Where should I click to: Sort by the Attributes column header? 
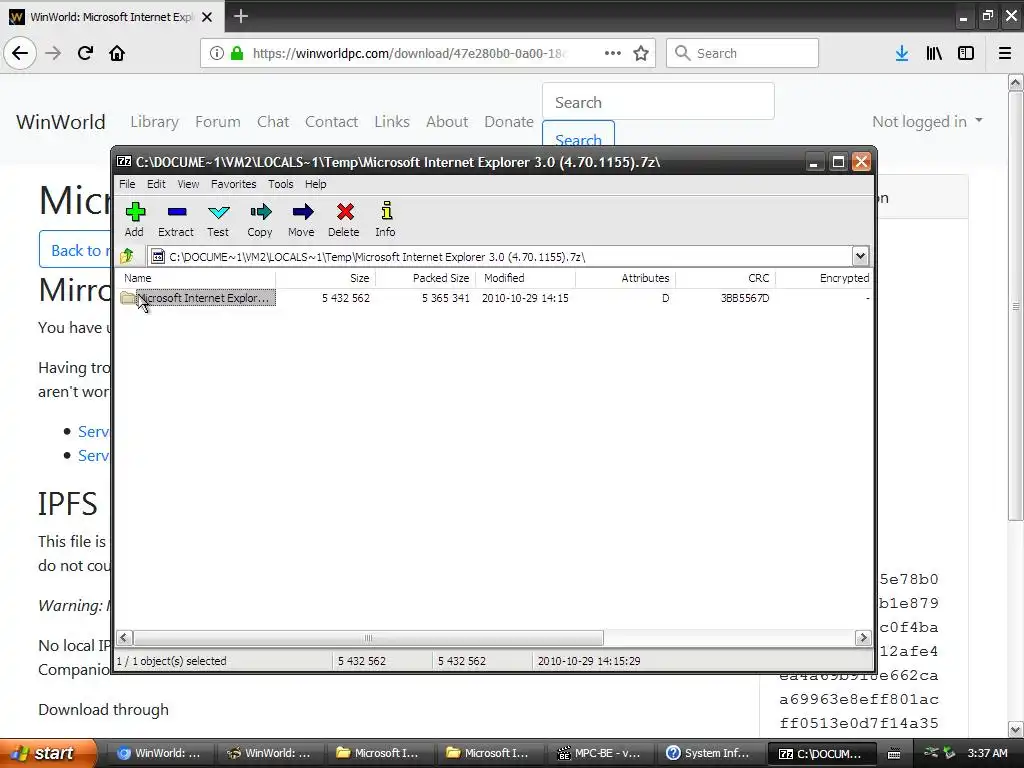(626, 278)
